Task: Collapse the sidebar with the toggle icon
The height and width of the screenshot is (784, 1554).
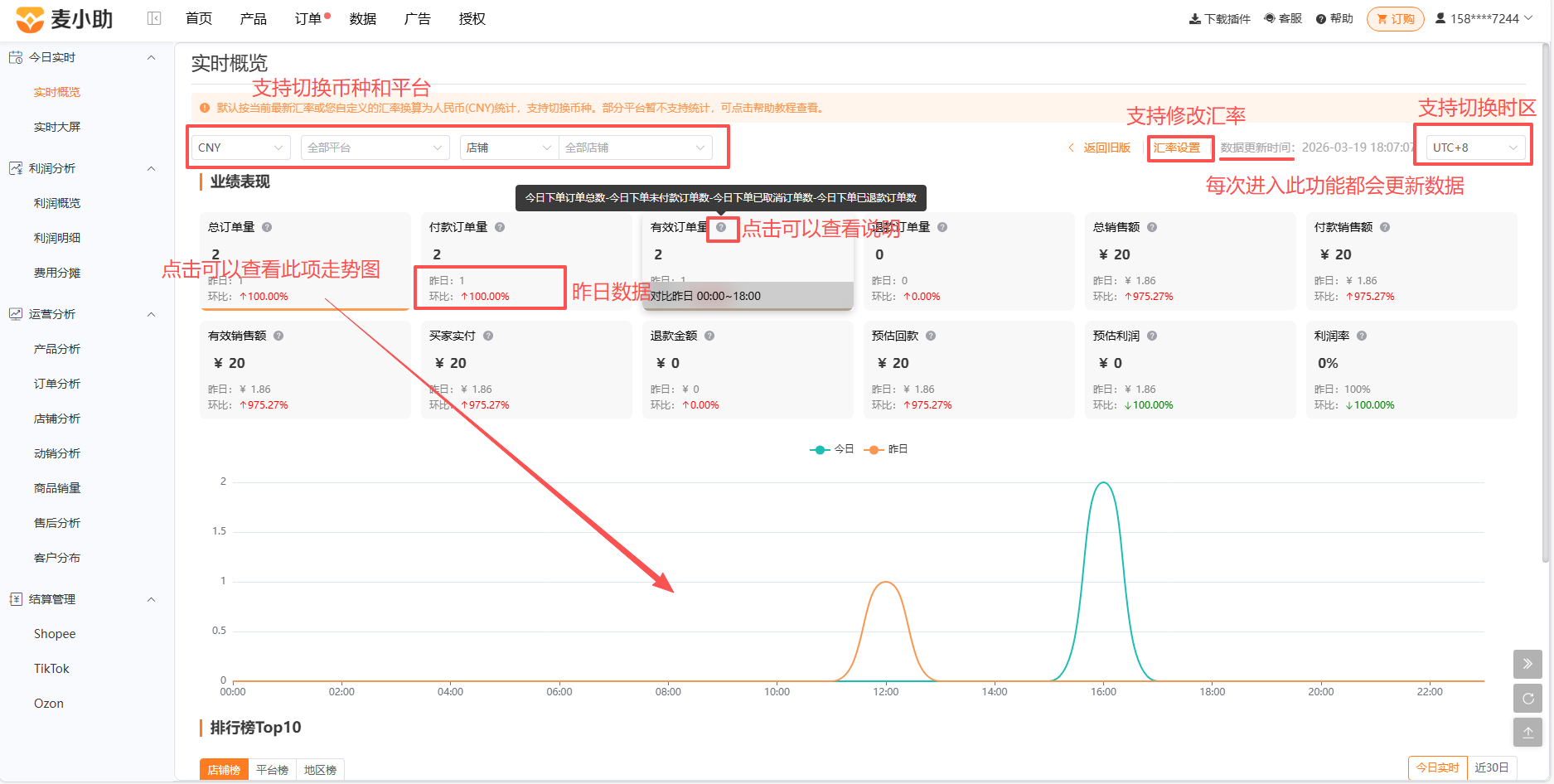Action: tap(154, 18)
